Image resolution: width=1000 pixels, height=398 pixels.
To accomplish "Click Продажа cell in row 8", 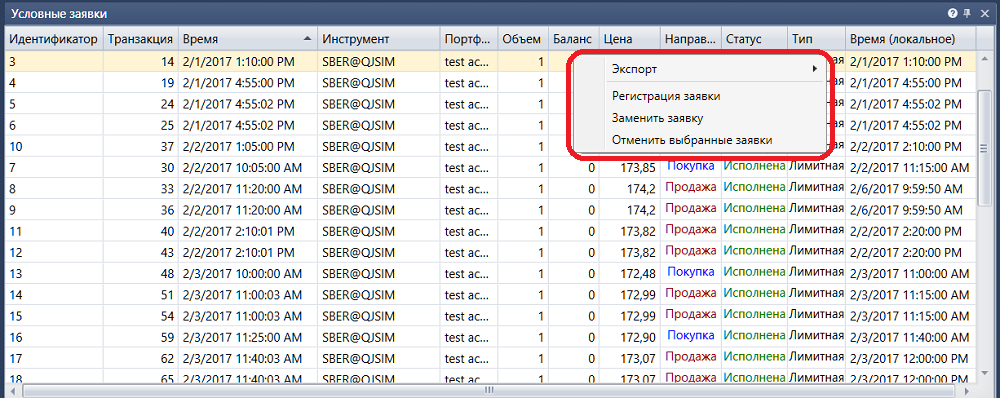I will pos(691,188).
